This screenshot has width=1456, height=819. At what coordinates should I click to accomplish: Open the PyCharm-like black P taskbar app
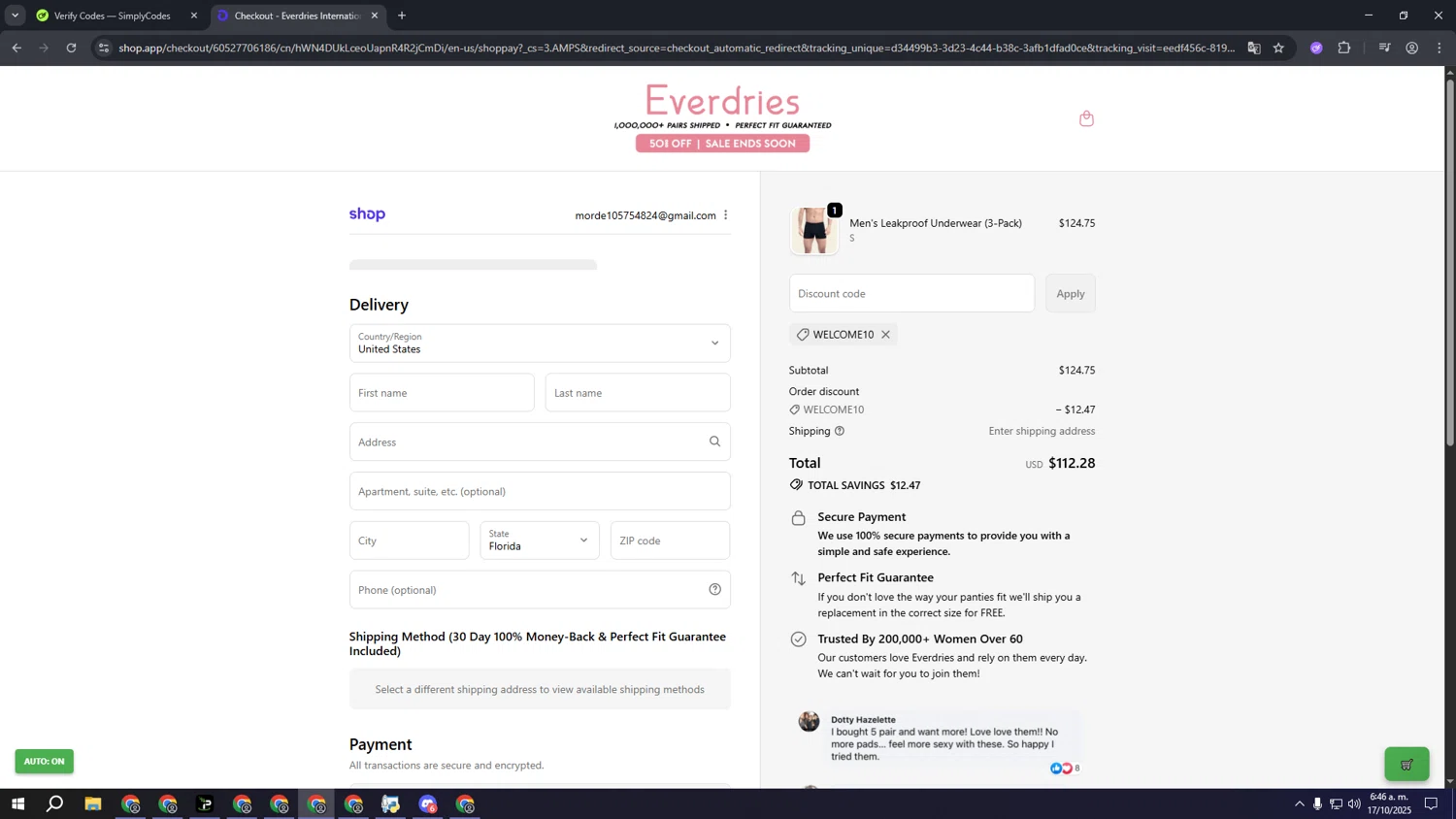pyautogui.click(x=205, y=803)
